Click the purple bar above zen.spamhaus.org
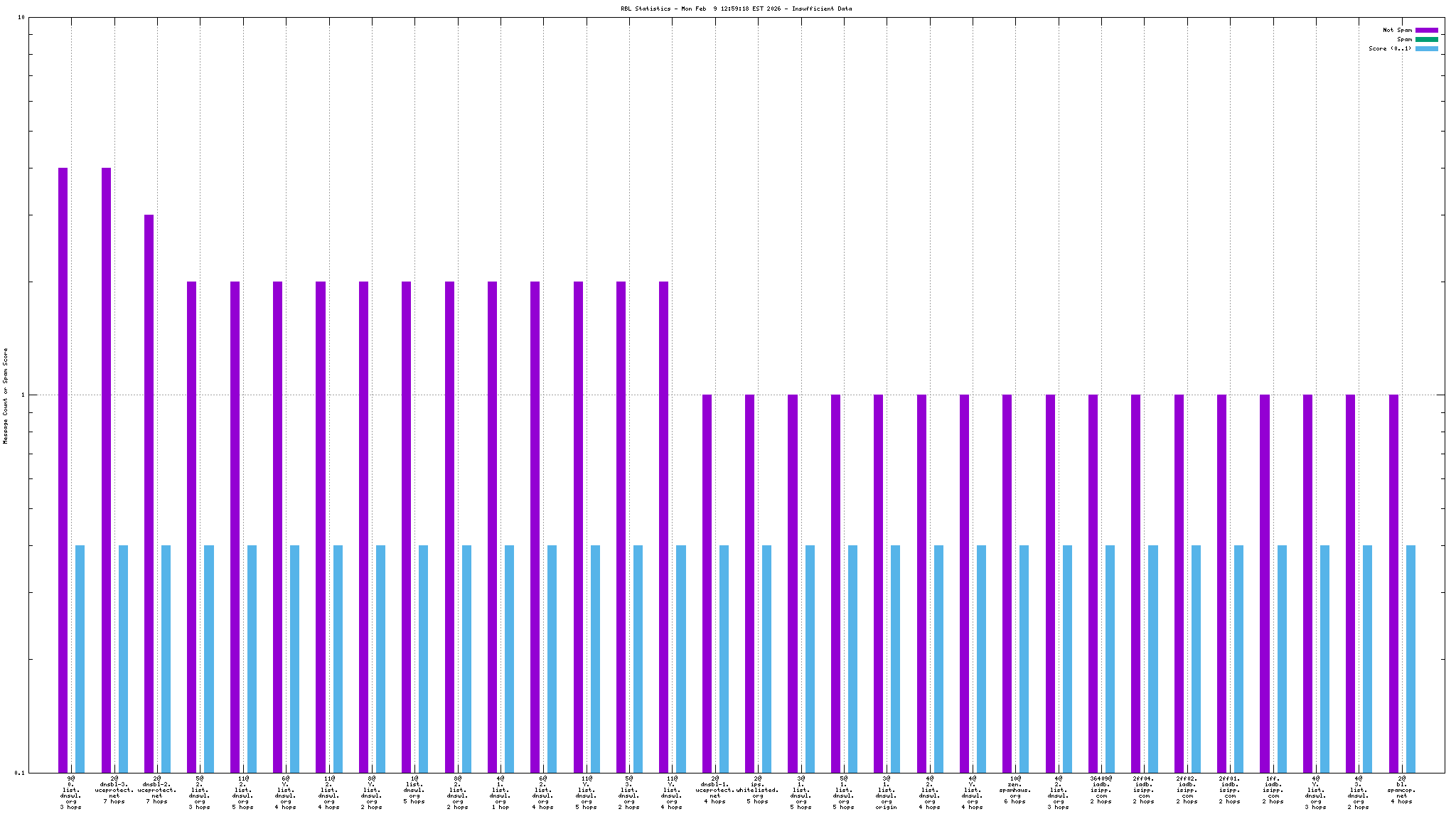This screenshot has width=1456, height=819. click(x=1007, y=583)
